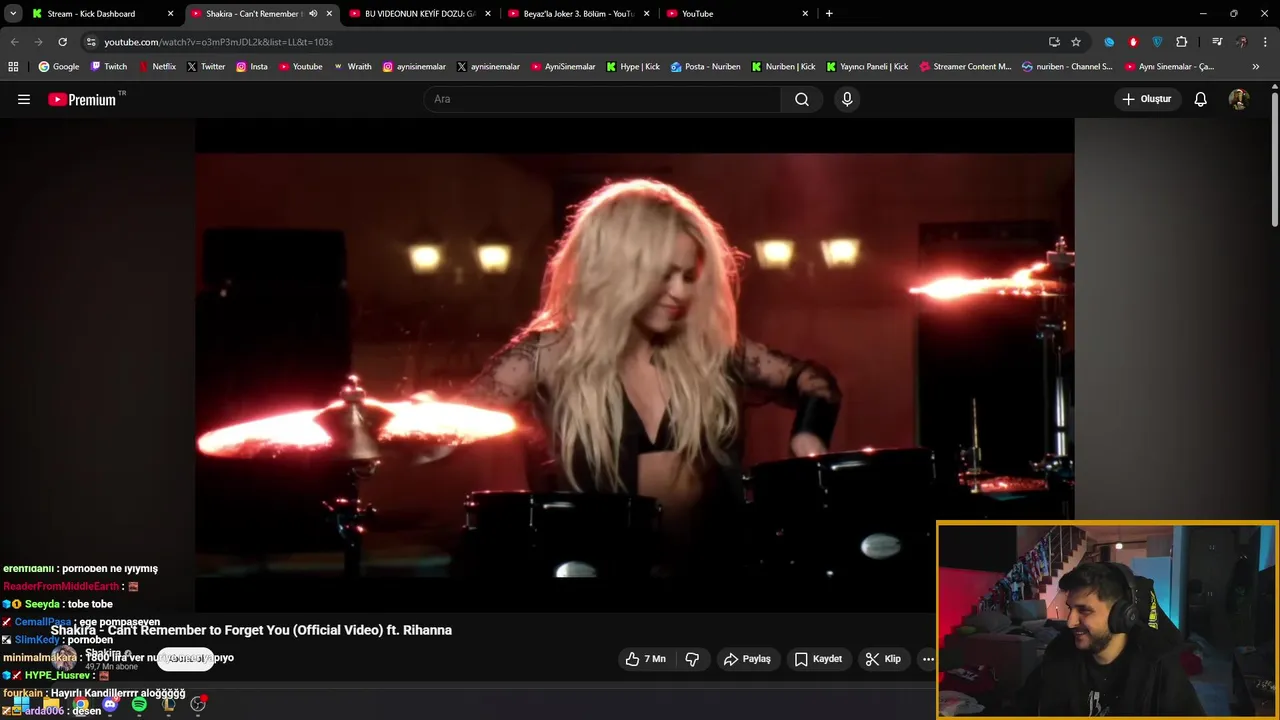The height and width of the screenshot is (720, 1280).
Task: Click the youtube.com address bar URL
Action: [x=218, y=42]
